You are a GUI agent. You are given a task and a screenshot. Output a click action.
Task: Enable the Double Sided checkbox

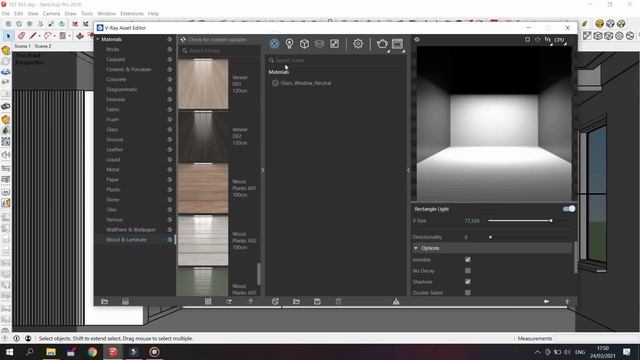click(468, 292)
